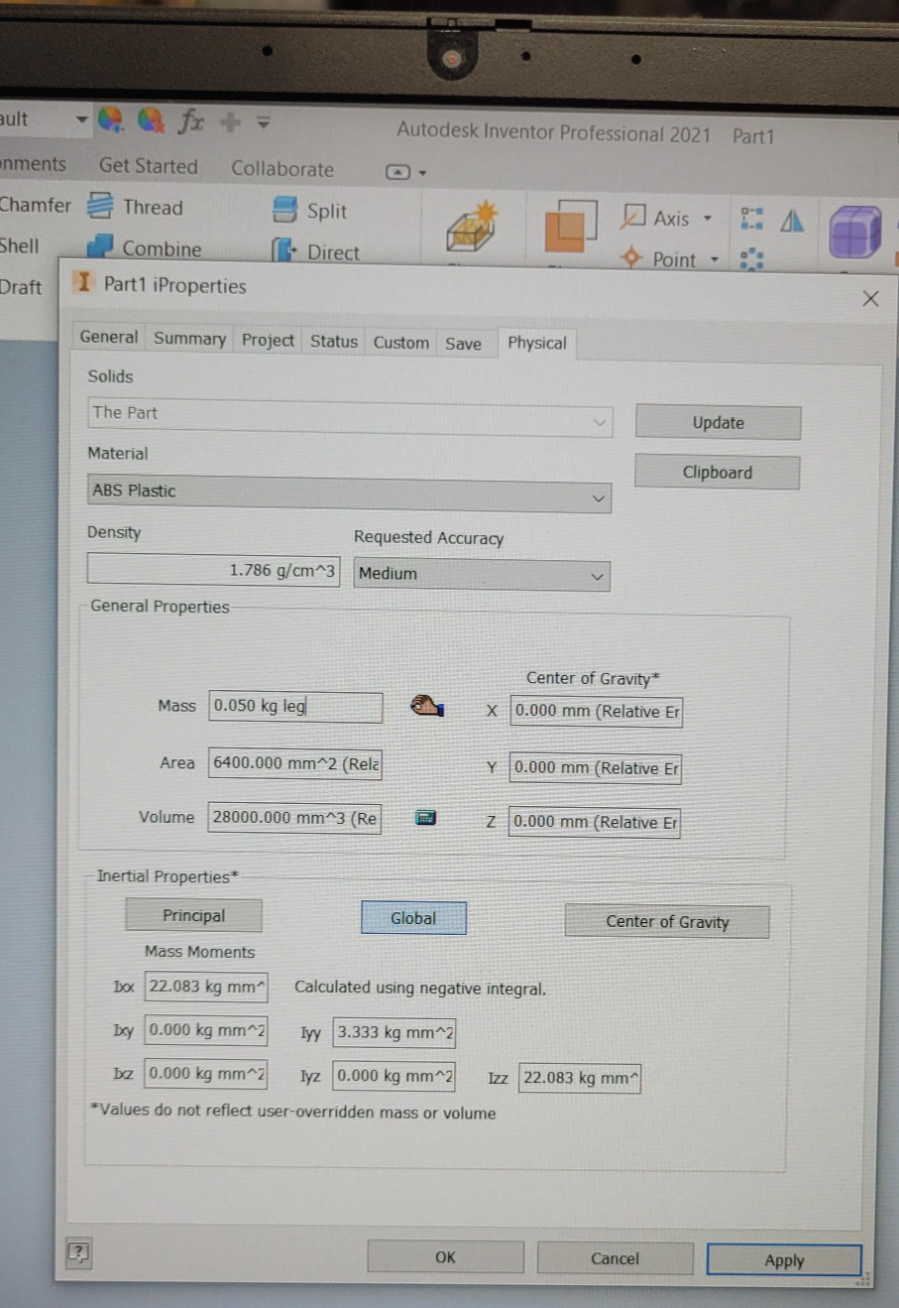Expand the Axis dropdown arrow
This screenshot has height=1308, width=899.
(708, 218)
